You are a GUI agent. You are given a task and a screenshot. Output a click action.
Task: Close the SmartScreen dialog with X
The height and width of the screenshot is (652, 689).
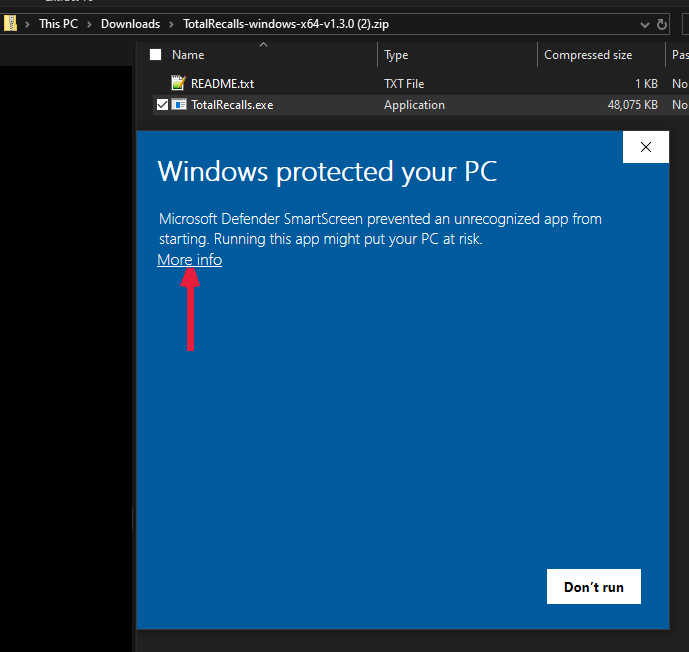(x=645, y=147)
